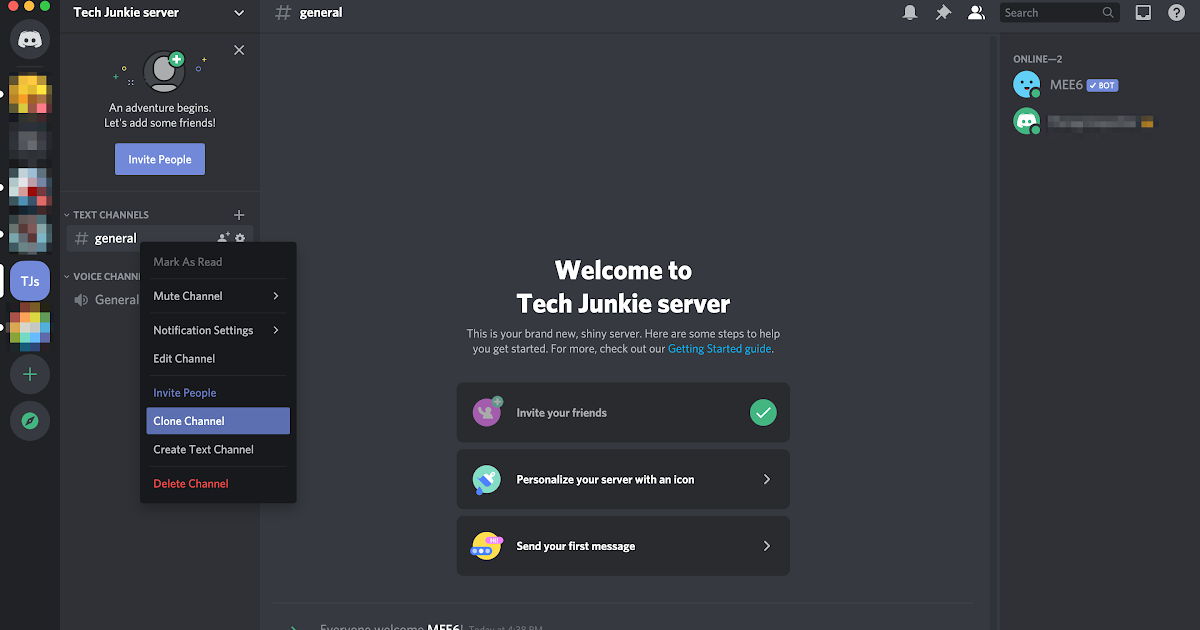Click hash icon in channel header
Viewport: 1200px width, 630px height.
pos(284,13)
